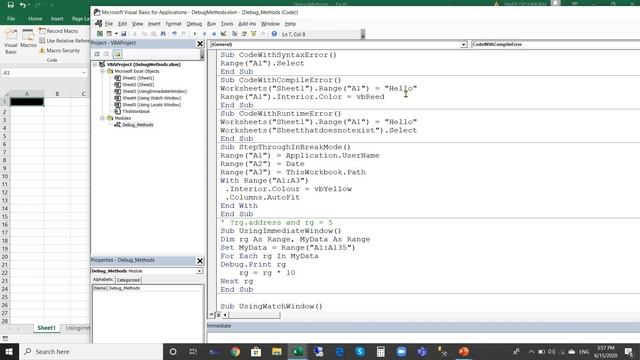The width and height of the screenshot is (640, 360).
Task: Click the Redo arrow in VBA toolbar
Action: click(184, 34)
